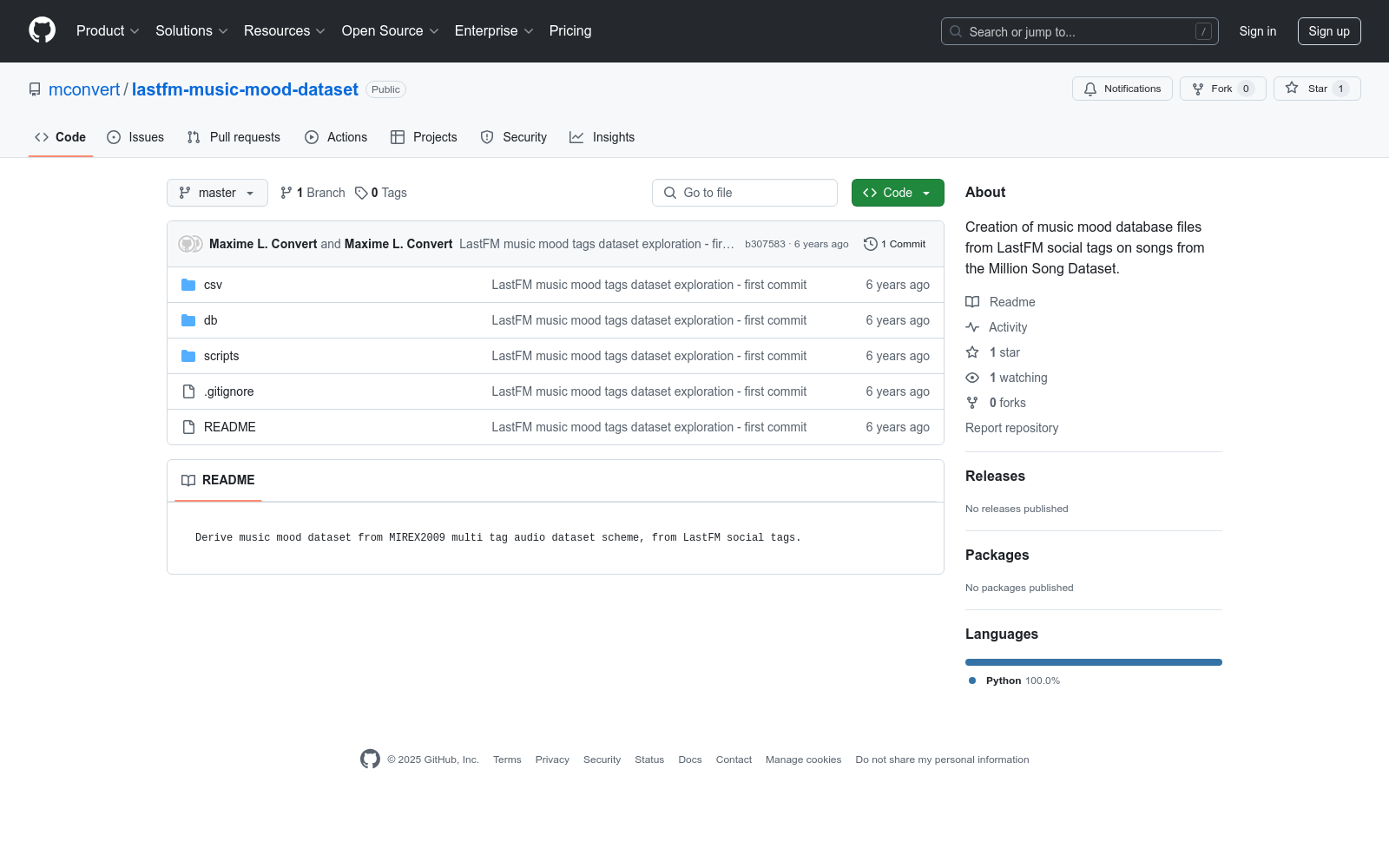The image size is (1389, 868).
Task: Expand the Resources menu
Action: click(285, 31)
